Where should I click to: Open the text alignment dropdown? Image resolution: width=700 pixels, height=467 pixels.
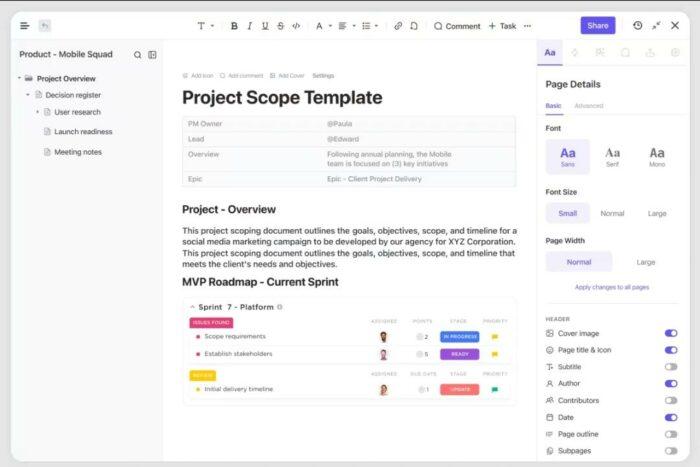point(345,26)
